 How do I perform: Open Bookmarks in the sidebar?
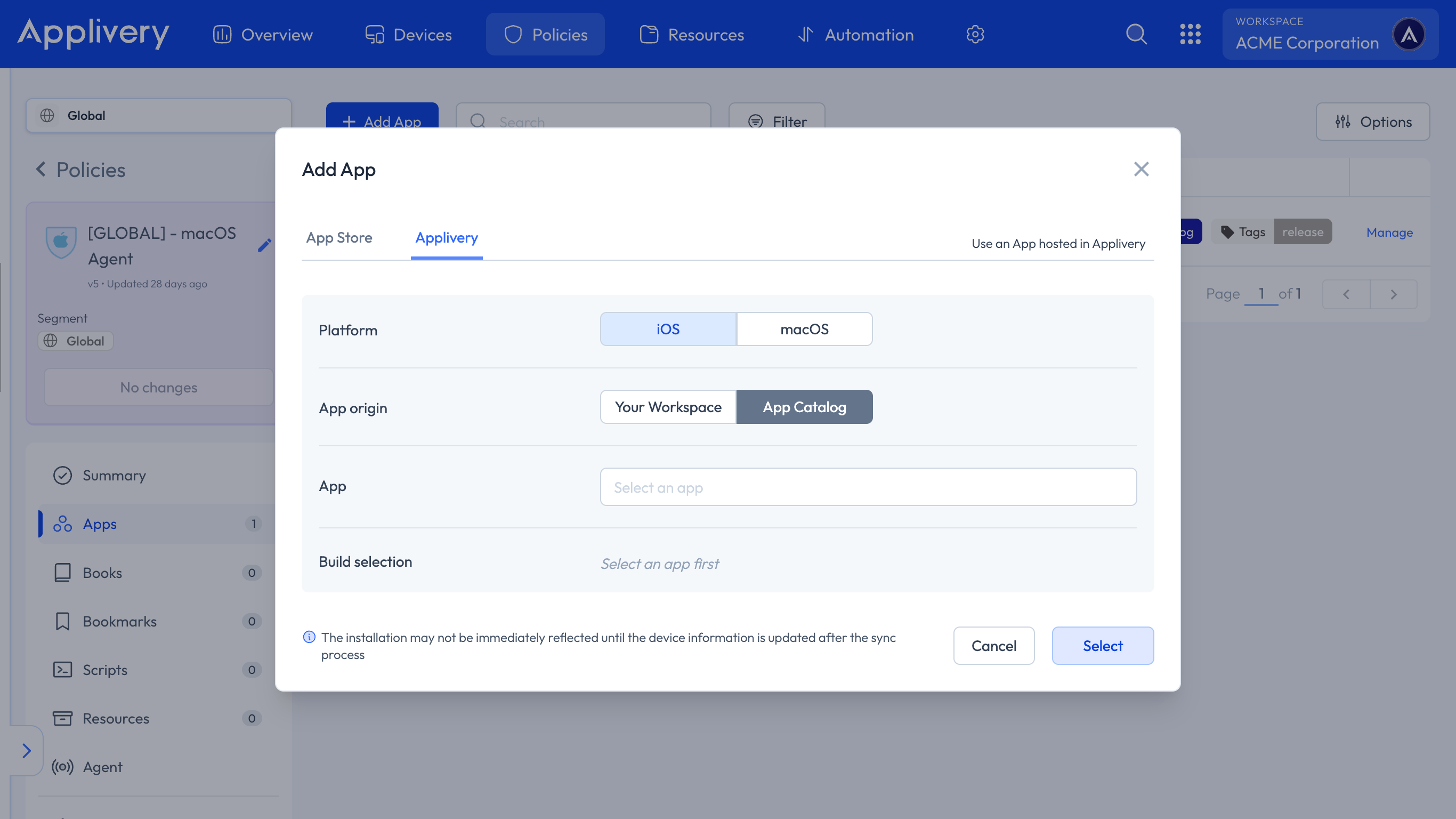(x=157, y=621)
